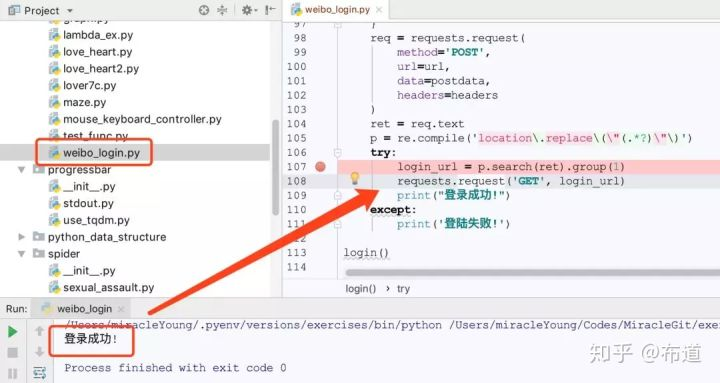Click the login() breadcrumb

pyautogui.click(x=360, y=288)
